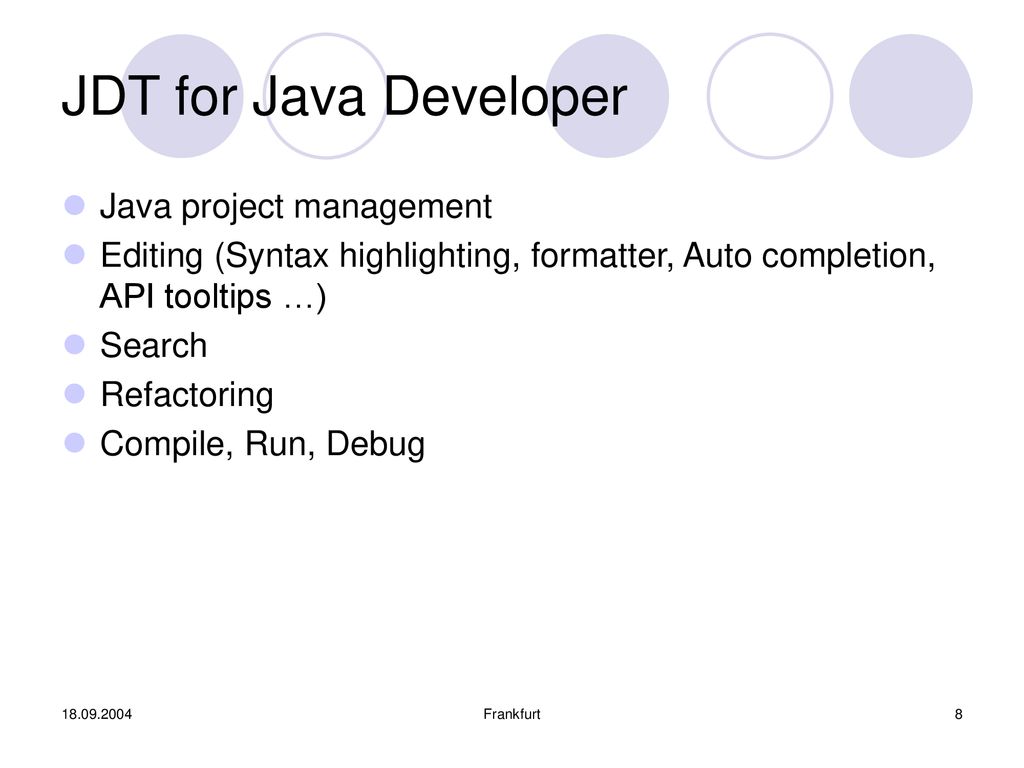Image resolution: width=1024 pixels, height=768 pixels.
Task: Select the "Search" bullet text
Action: (154, 346)
